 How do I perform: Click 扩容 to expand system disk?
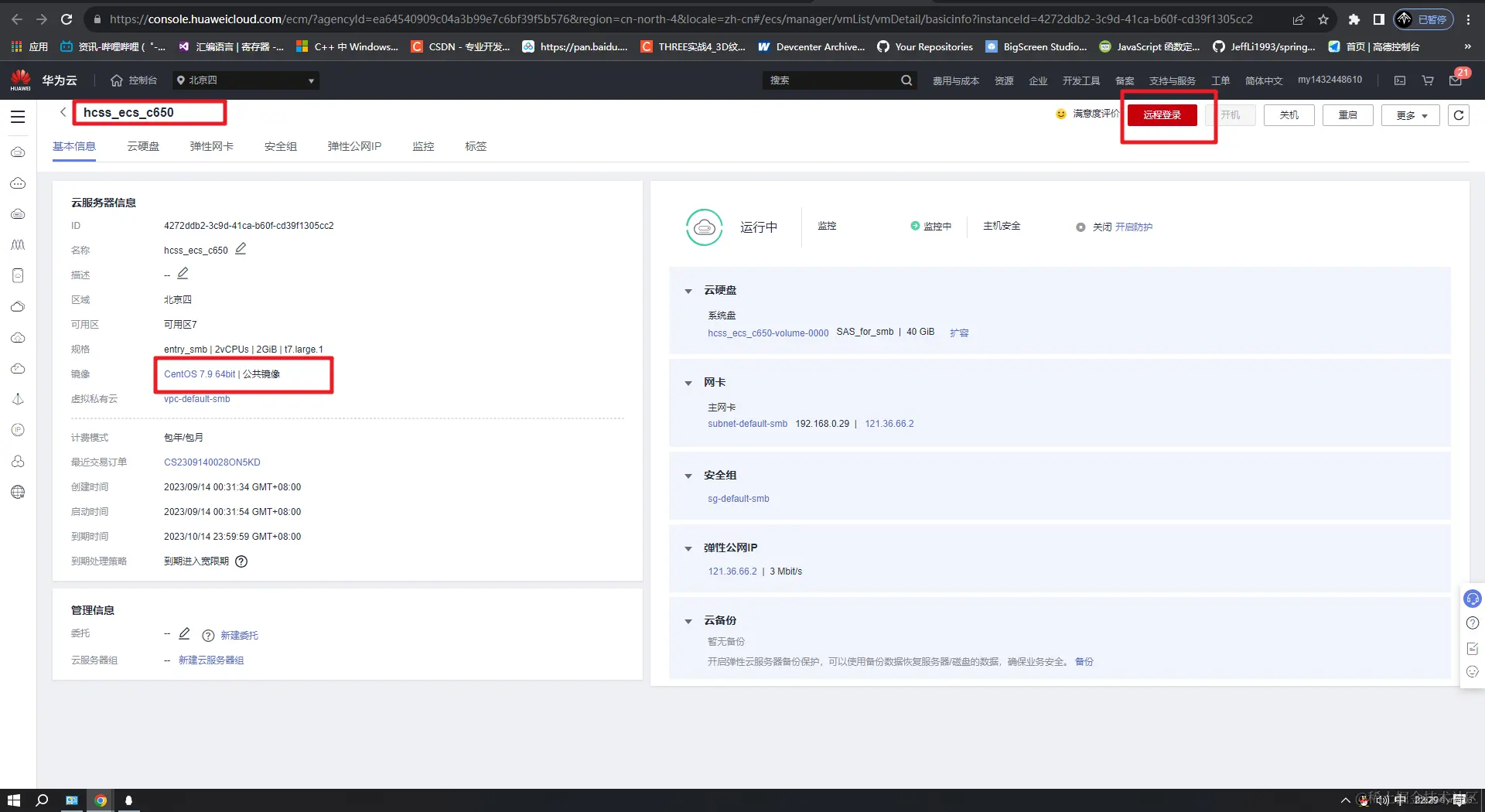click(958, 333)
